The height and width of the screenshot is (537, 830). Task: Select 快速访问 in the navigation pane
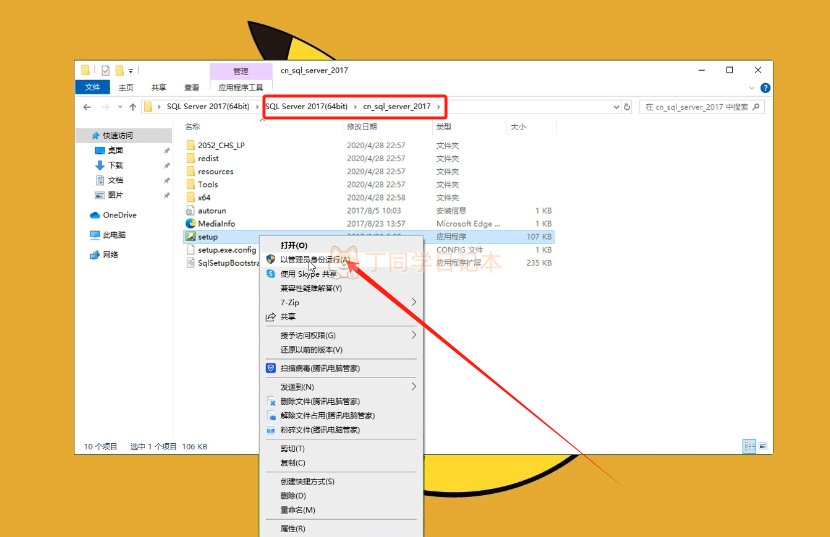118,136
